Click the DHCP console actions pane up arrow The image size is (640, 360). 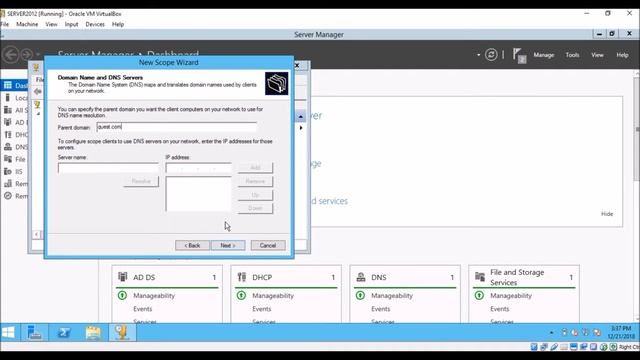tap(301, 116)
